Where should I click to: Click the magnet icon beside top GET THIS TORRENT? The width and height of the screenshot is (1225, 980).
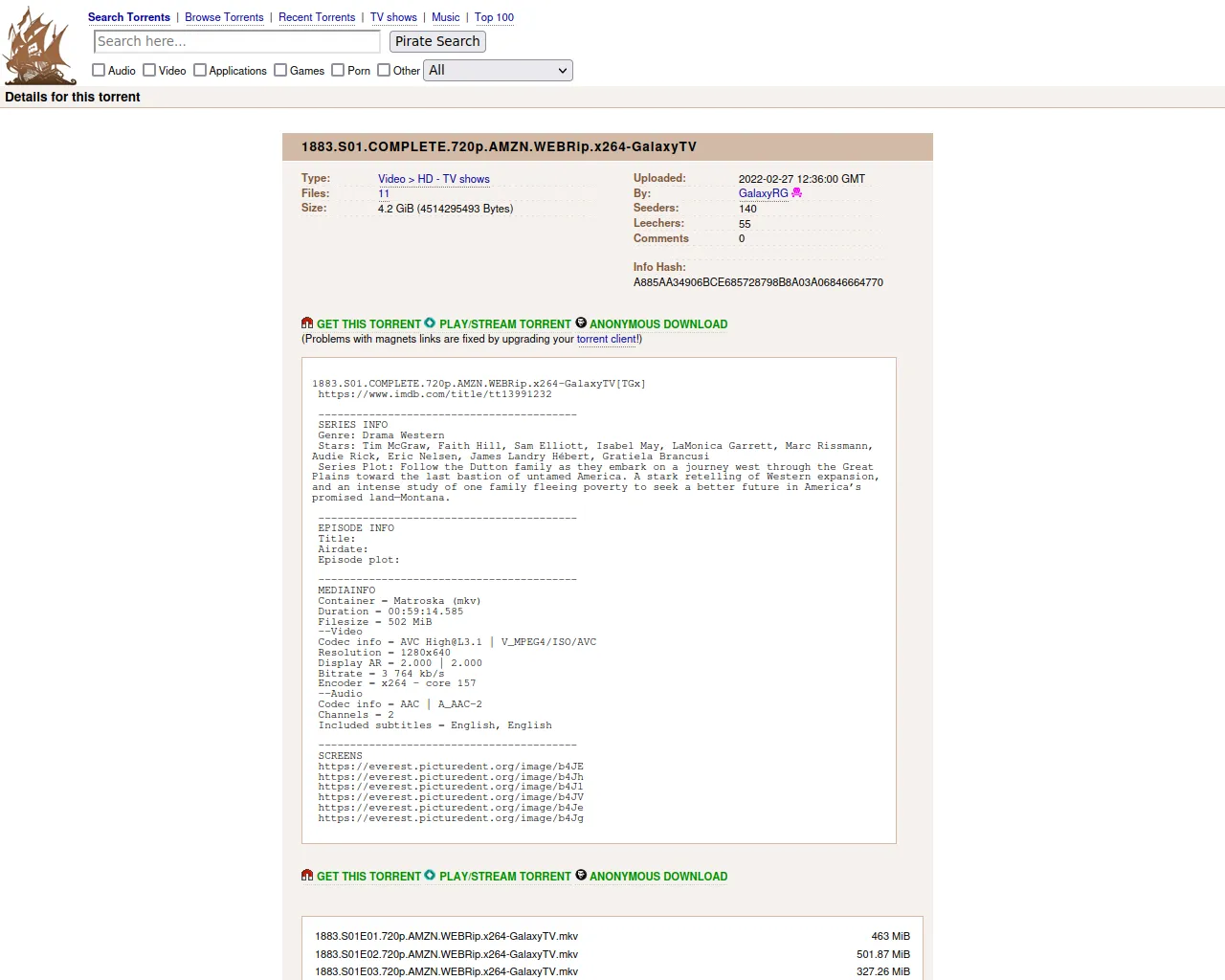307,323
